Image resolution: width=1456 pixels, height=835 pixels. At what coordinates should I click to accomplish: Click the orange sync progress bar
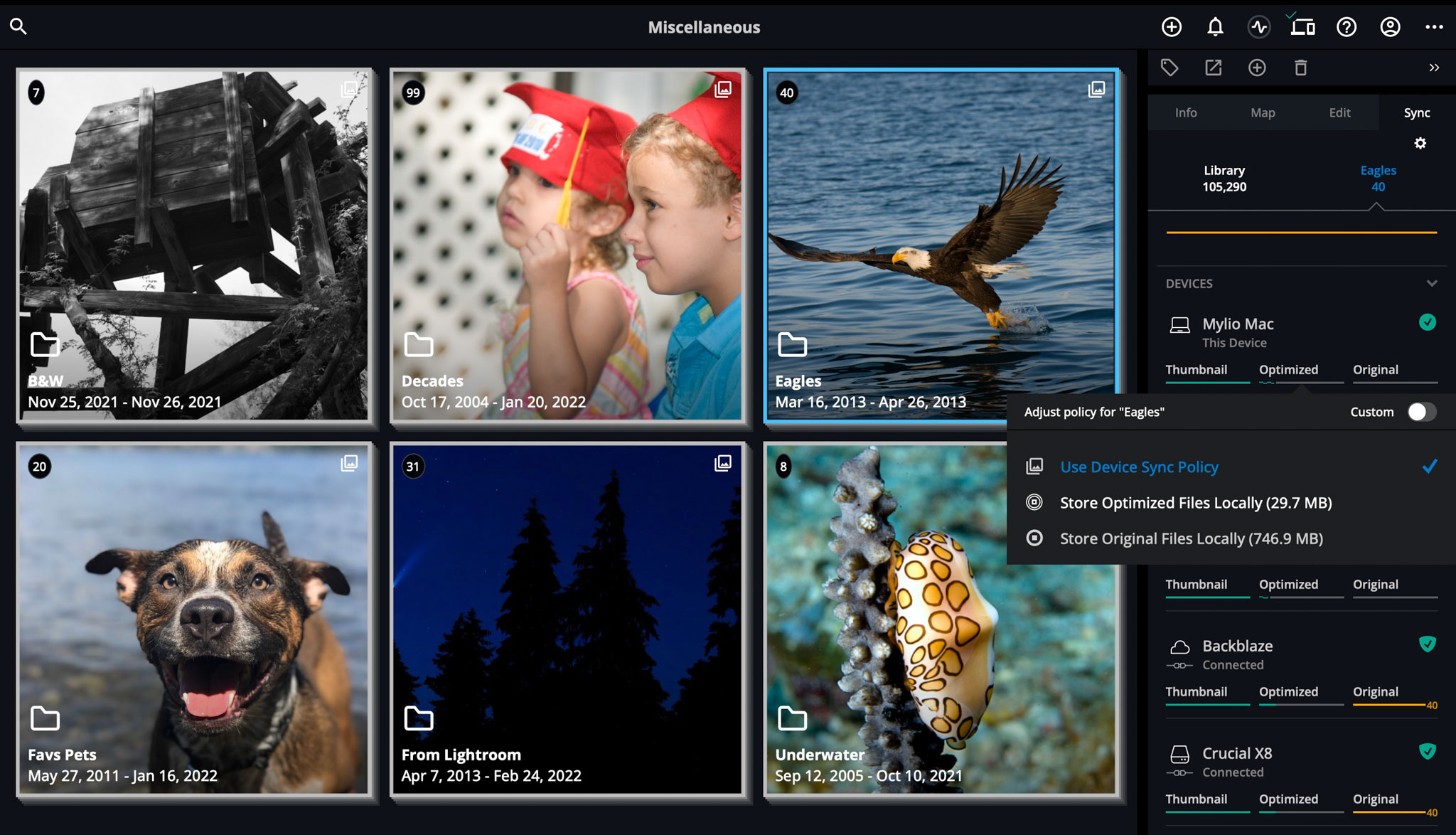tap(1301, 232)
